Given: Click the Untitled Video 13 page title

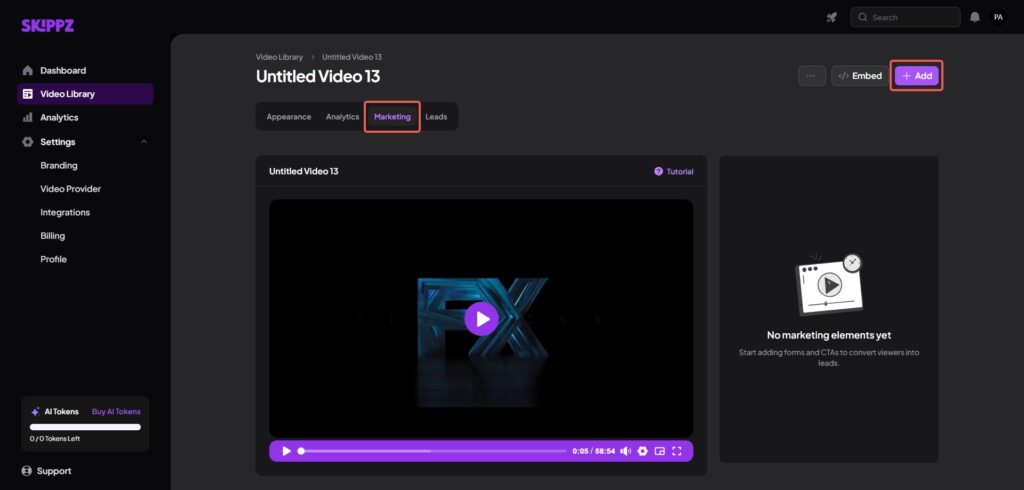Looking at the screenshot, I should (x=318, y=76).
